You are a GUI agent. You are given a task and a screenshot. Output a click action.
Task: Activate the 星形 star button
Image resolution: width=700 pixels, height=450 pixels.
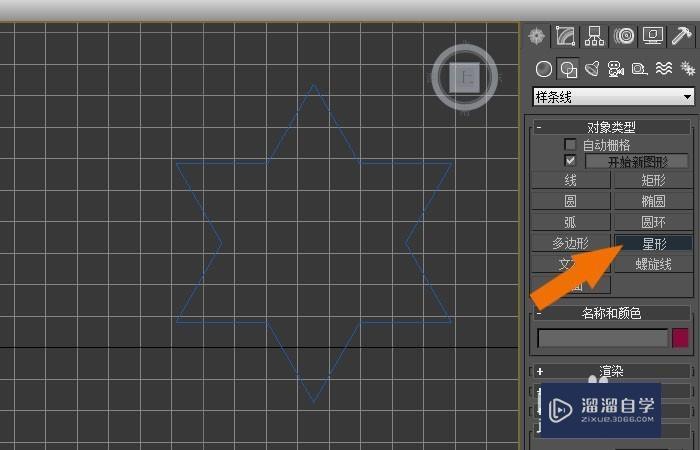pyautogui.click(x=653, y=243)
